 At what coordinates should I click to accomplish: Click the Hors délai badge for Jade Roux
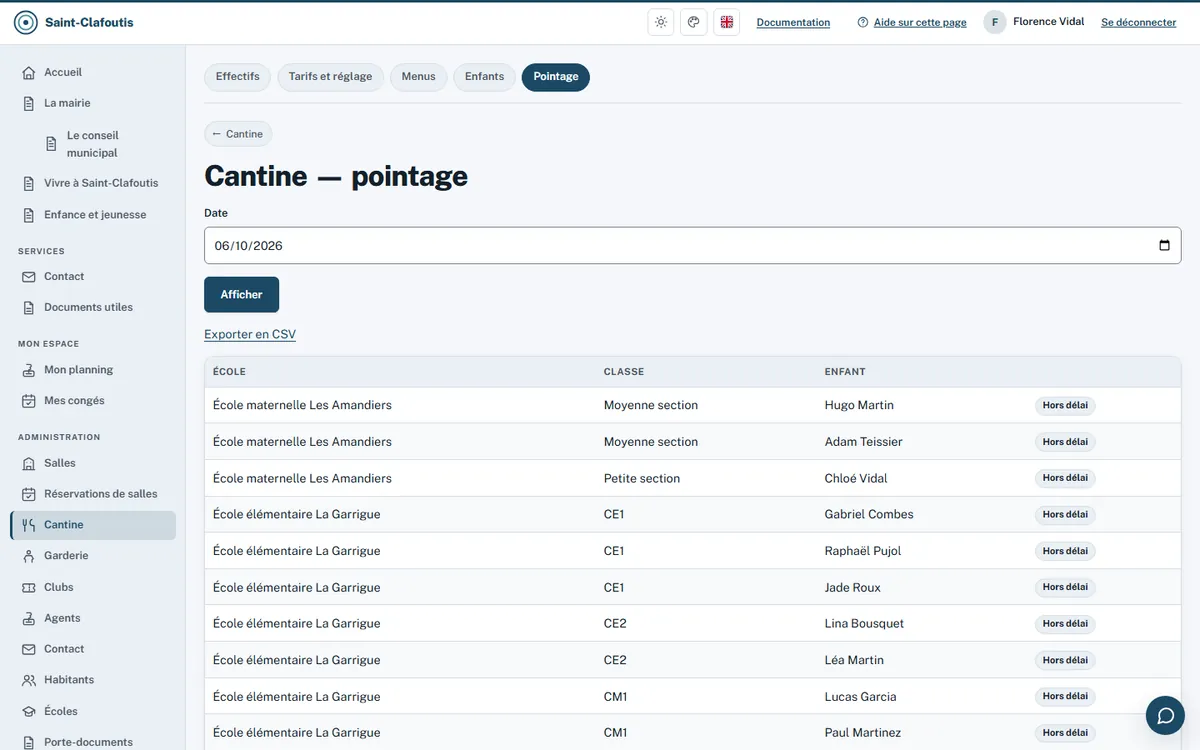(1065, 587)
